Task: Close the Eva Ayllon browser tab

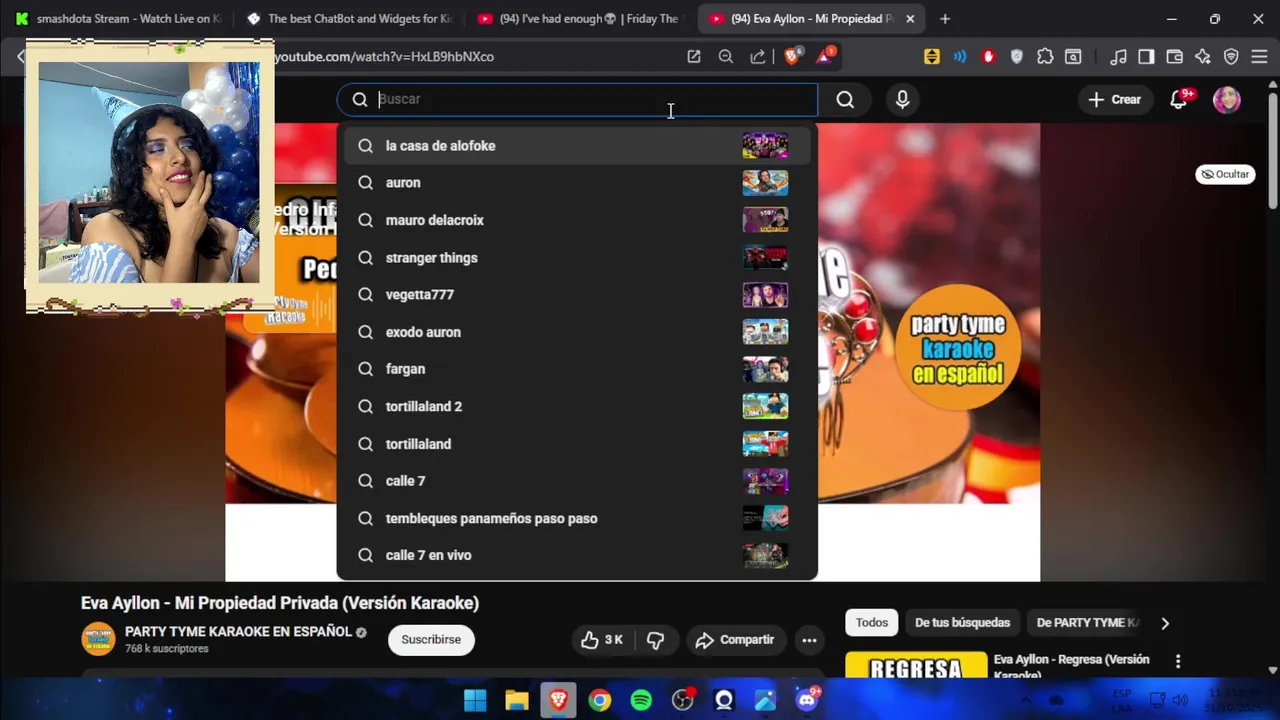Action: click(x=910, y=19)
